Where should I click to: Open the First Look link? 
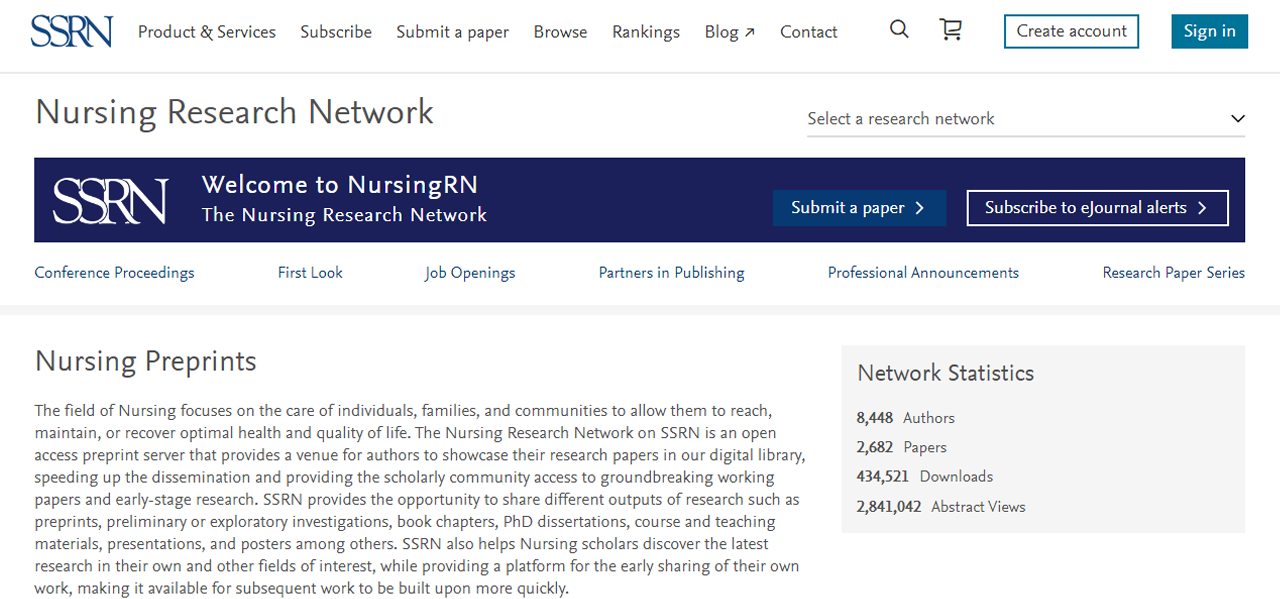[310, 272]
